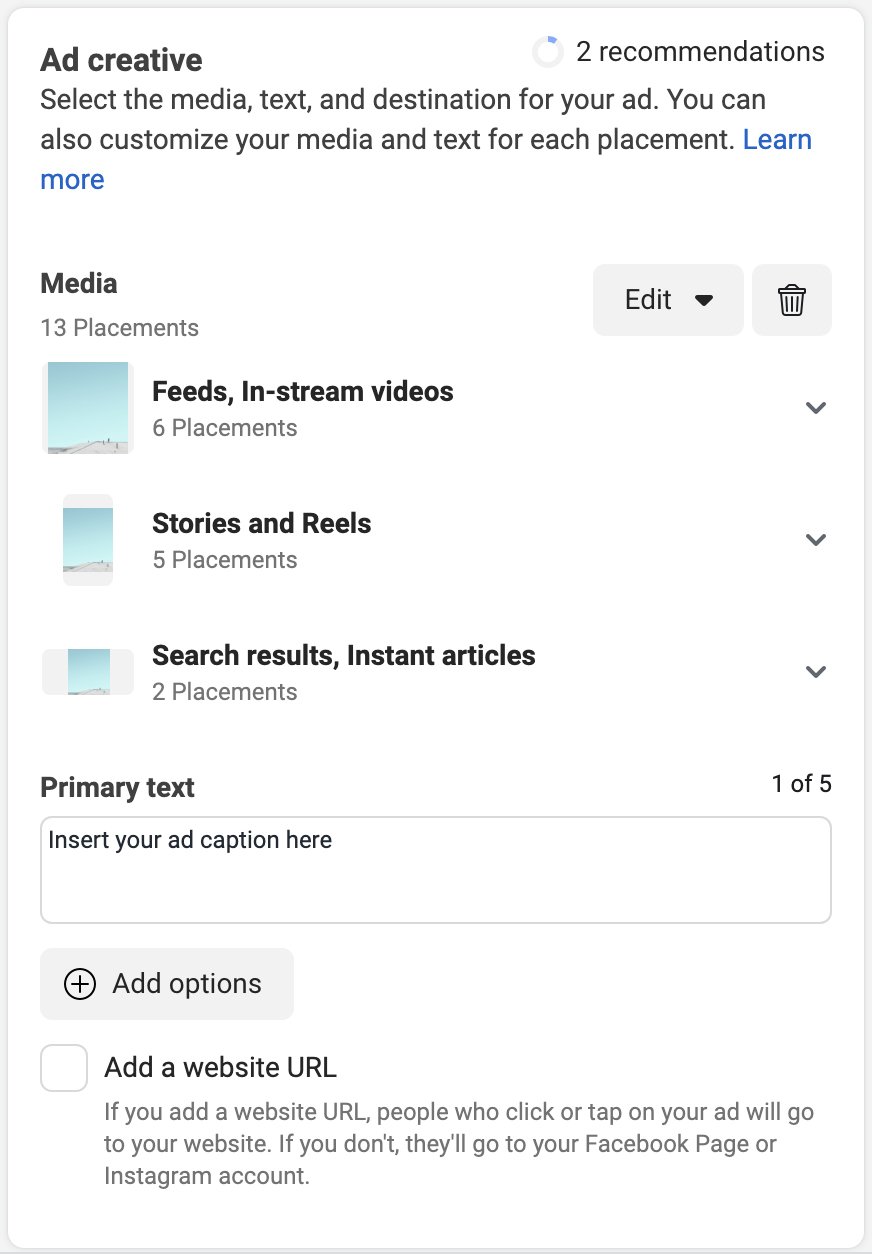This screenshot has width=872, height=1254.
Task: Expand Search results, Instant articles chevron
Action: click(816, 672)
